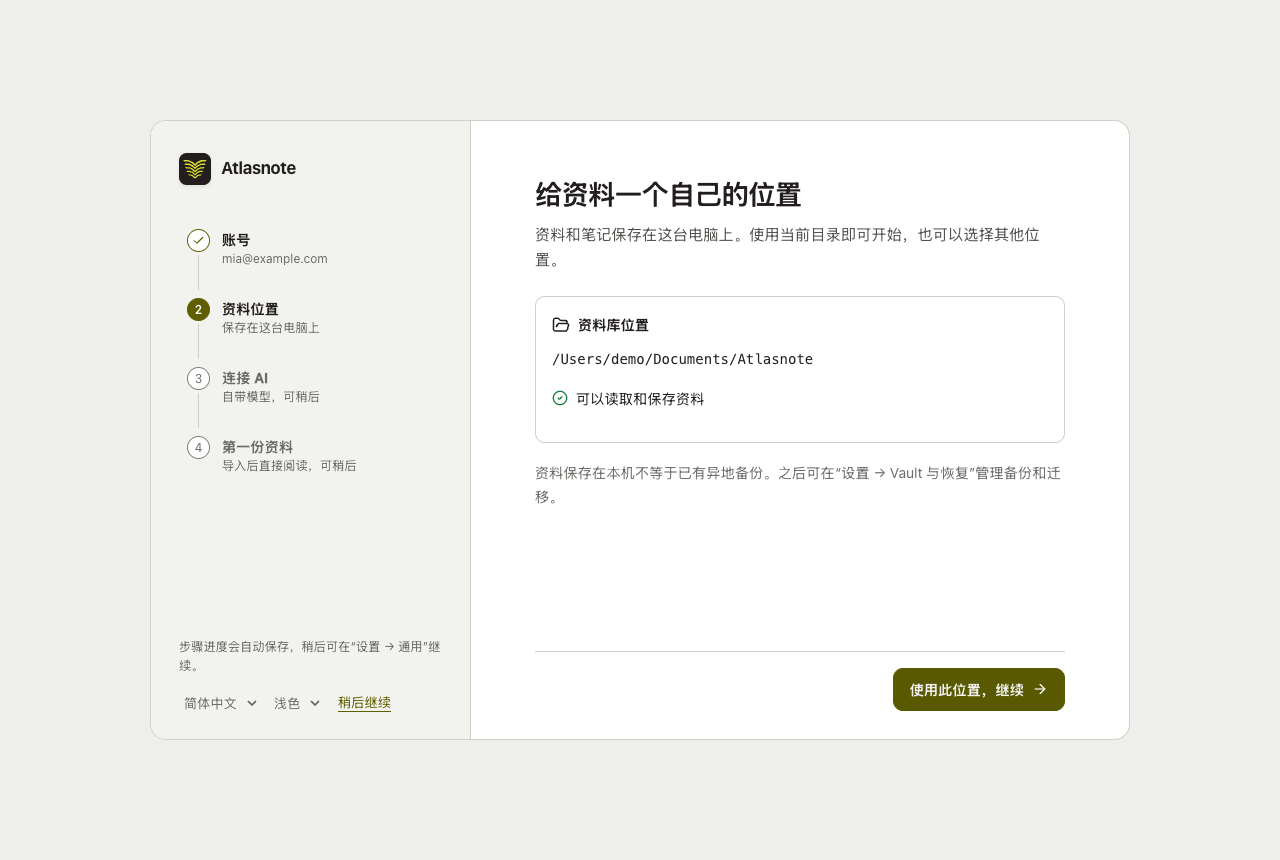This screenshot has height=860, width=1280.
Task: Click the mia@example.com account text
Action: click(x=275, y=259)
